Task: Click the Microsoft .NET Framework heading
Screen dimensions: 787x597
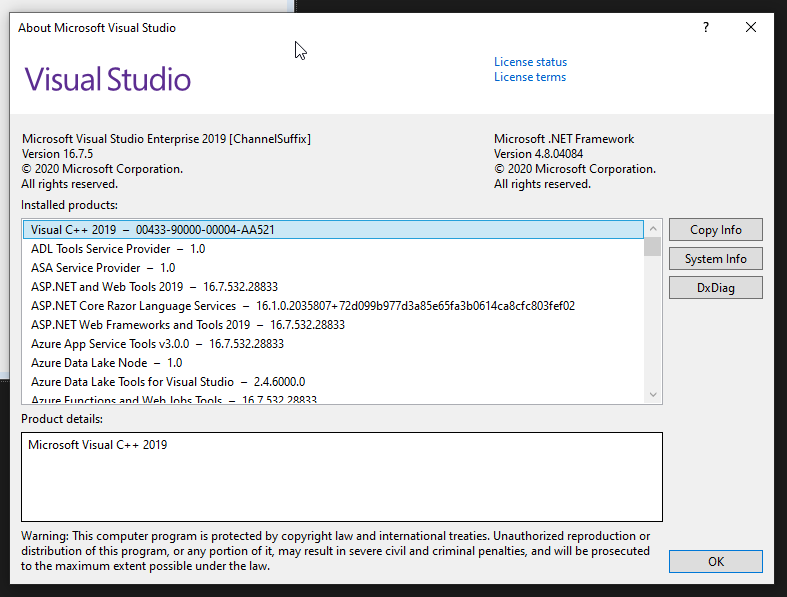Action: [x=564, y=139]
